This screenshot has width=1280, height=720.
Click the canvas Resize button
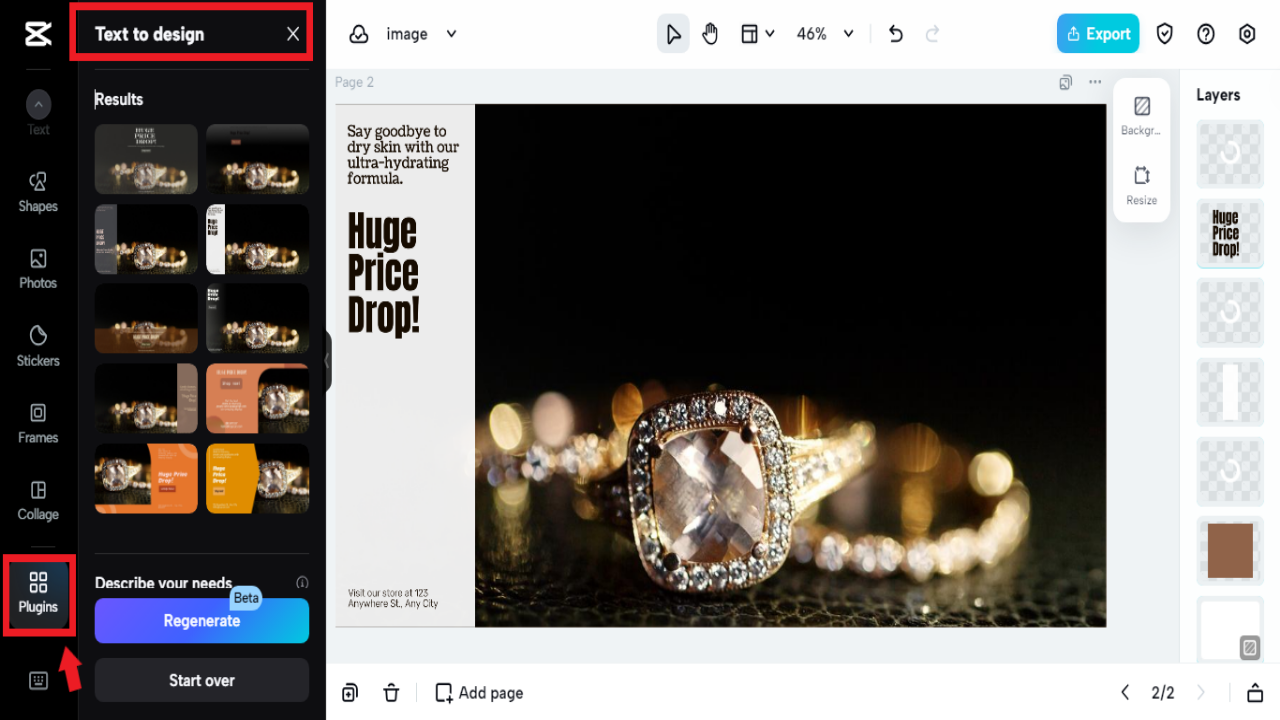click(1141, 185)
